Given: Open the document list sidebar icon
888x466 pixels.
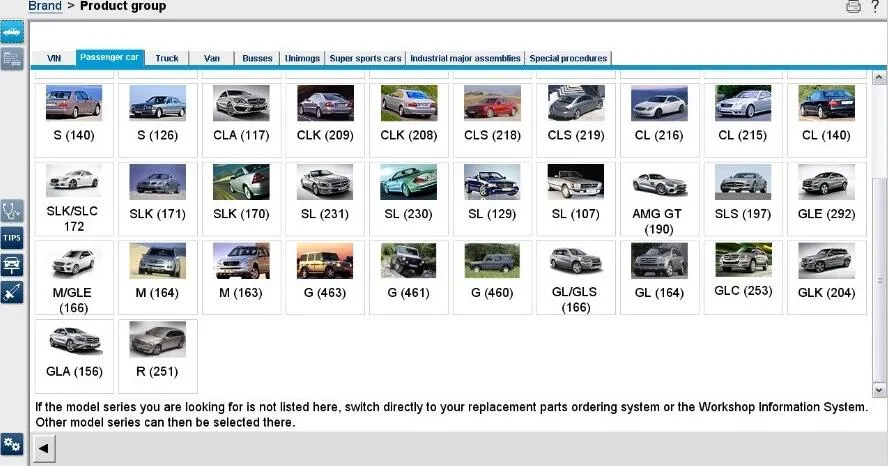Looking at the screenshot, I should pyautogui.click(x=12, y=59).
